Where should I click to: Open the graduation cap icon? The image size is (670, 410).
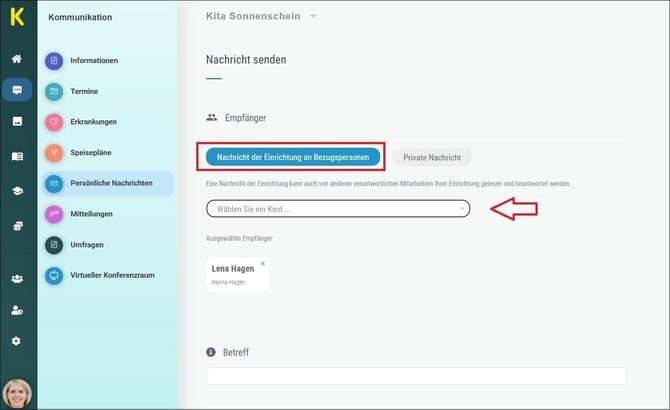pyautogui.click(x=17, y=190)
